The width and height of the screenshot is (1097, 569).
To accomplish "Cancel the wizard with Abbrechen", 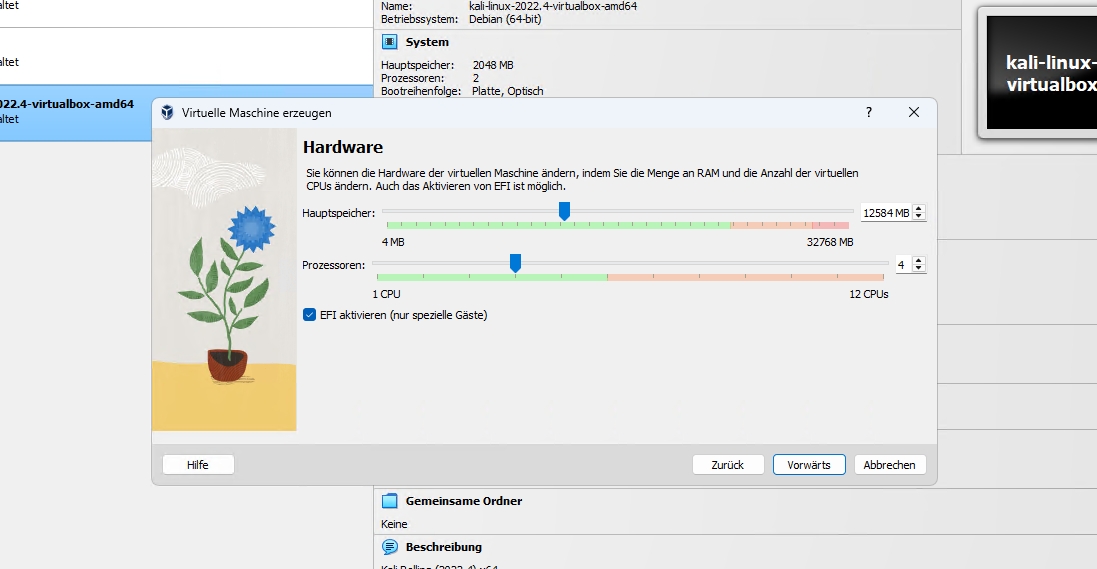I will (889, 465).
